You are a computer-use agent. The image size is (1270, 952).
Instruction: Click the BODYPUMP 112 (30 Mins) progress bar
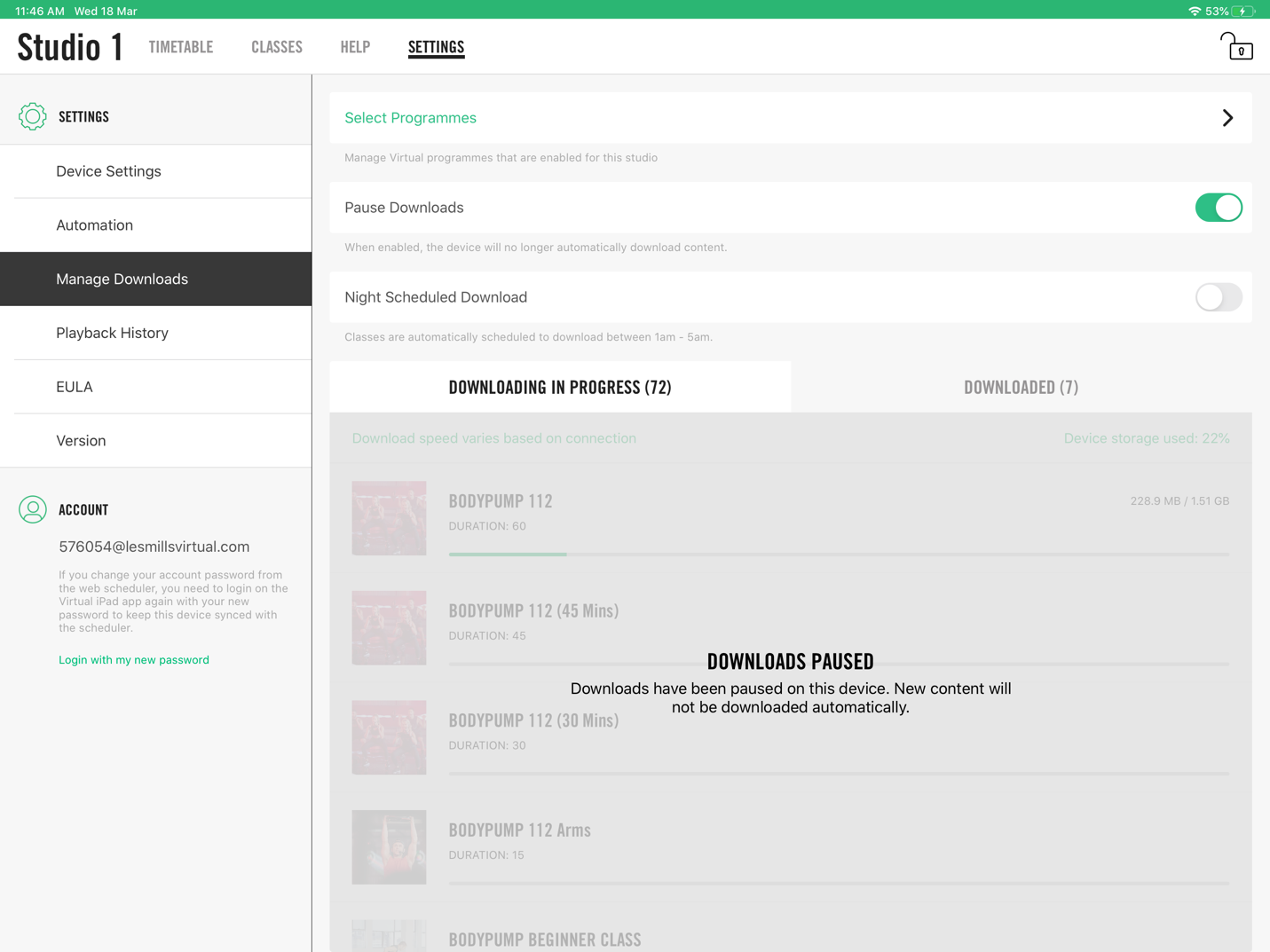click(x=839, y=774)
